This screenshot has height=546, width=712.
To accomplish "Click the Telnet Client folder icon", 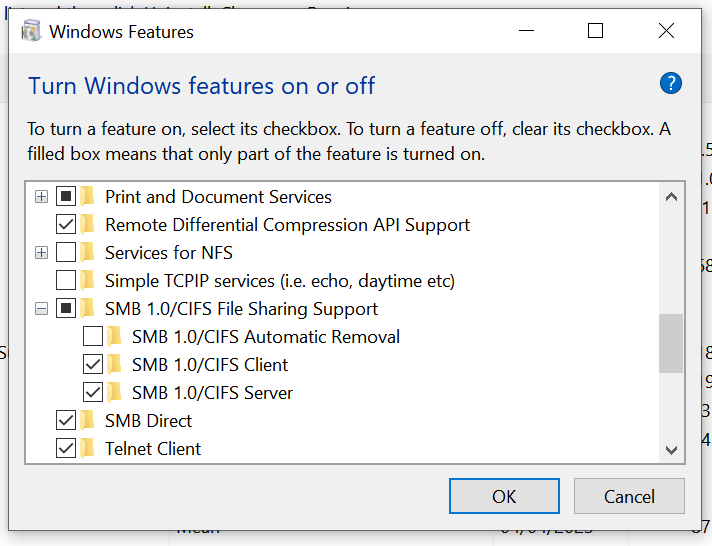I will (x=88, y=448).
